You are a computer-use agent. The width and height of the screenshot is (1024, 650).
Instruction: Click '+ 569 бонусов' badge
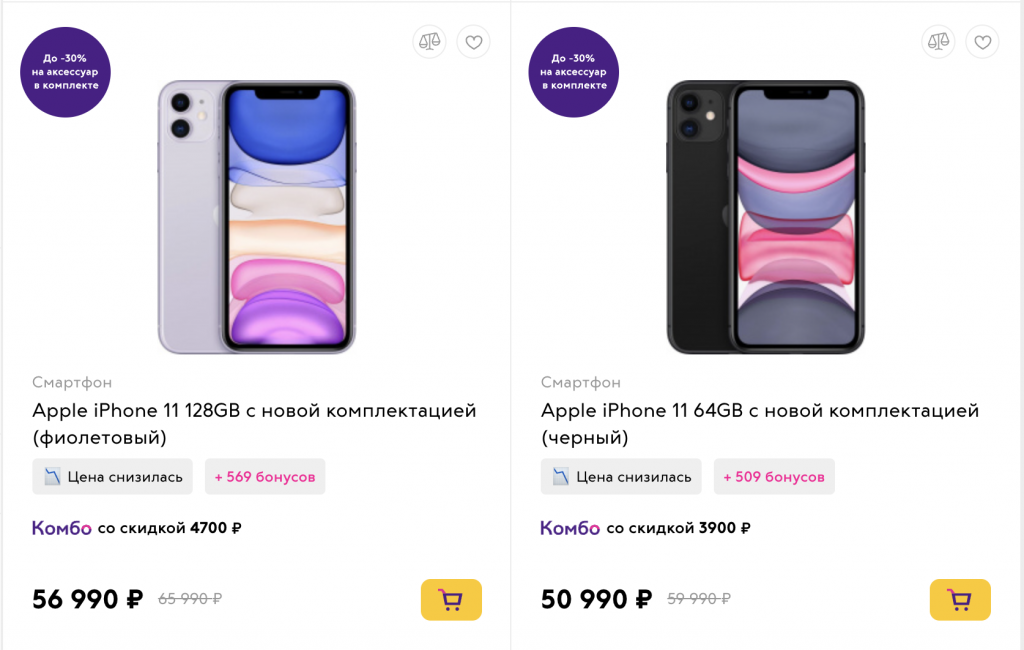tap(265, 476)
